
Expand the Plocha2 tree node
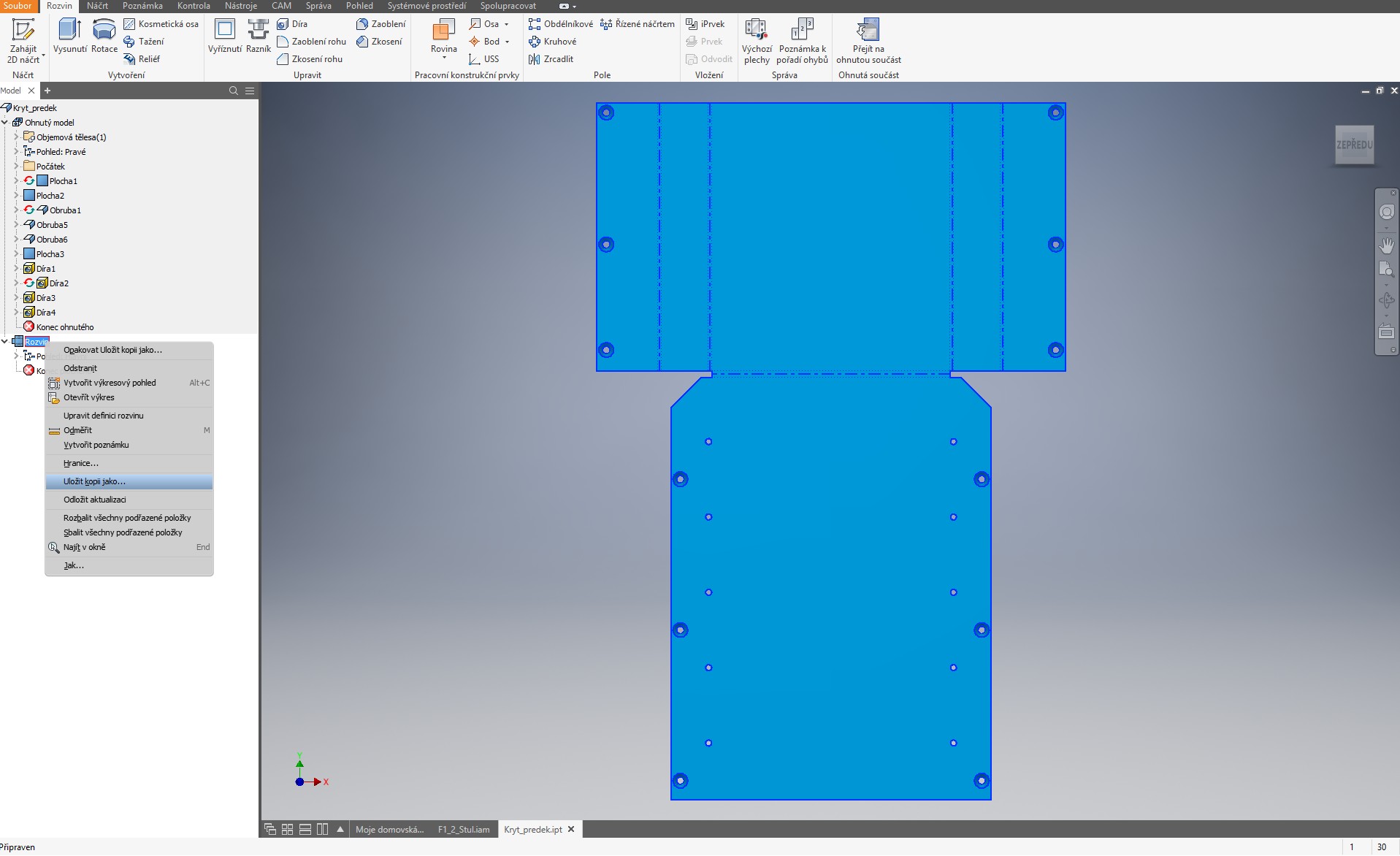point(16,196)
